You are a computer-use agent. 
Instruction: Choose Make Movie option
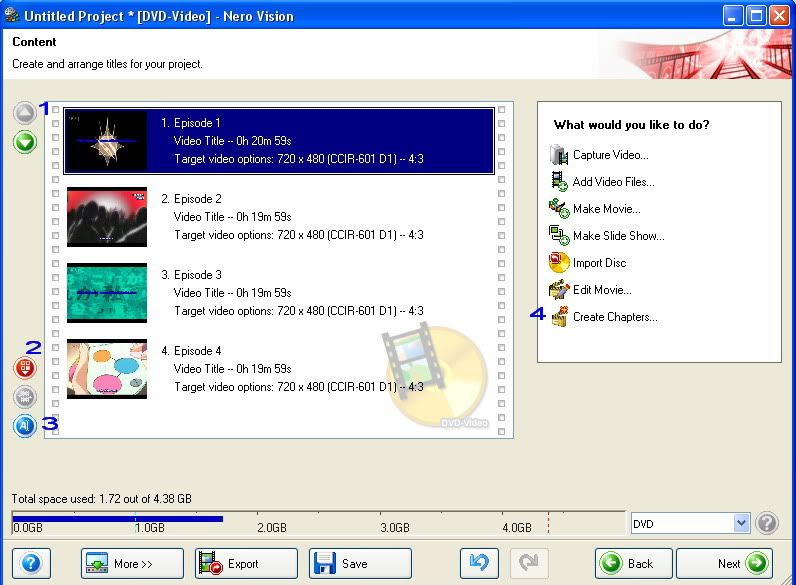point(607,209)
